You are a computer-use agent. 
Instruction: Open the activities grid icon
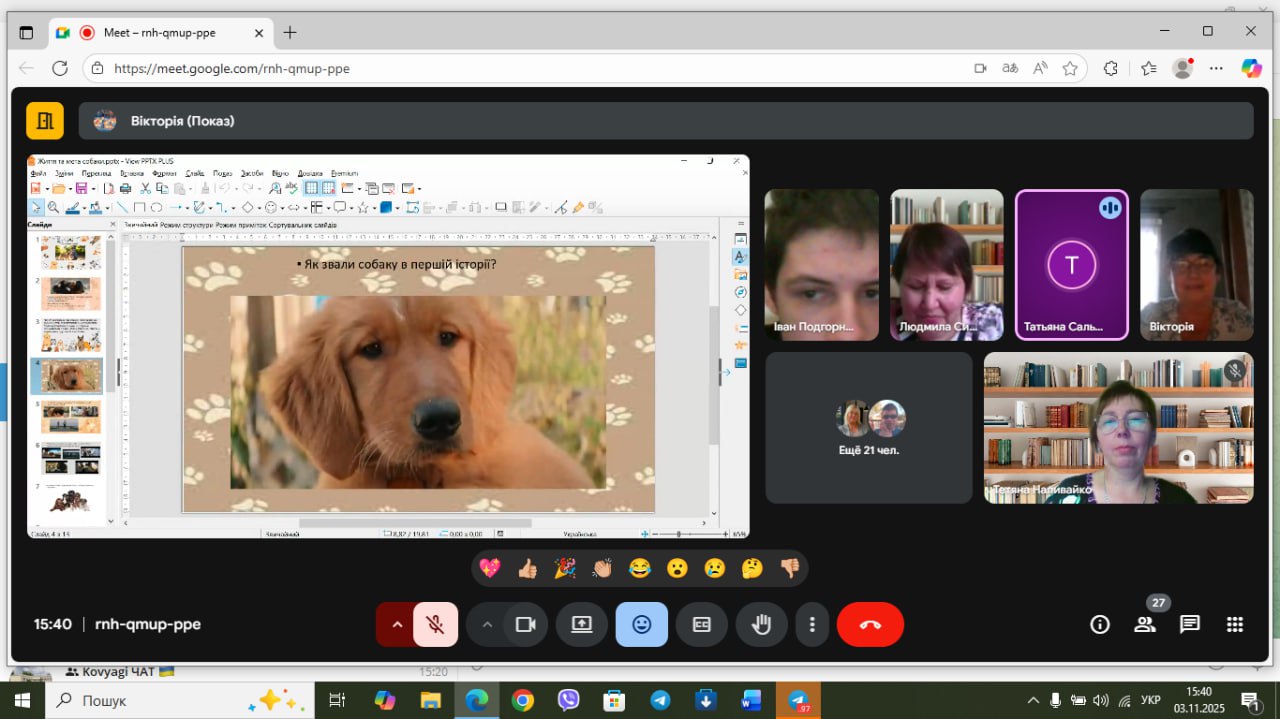[x=1234, y=625]
